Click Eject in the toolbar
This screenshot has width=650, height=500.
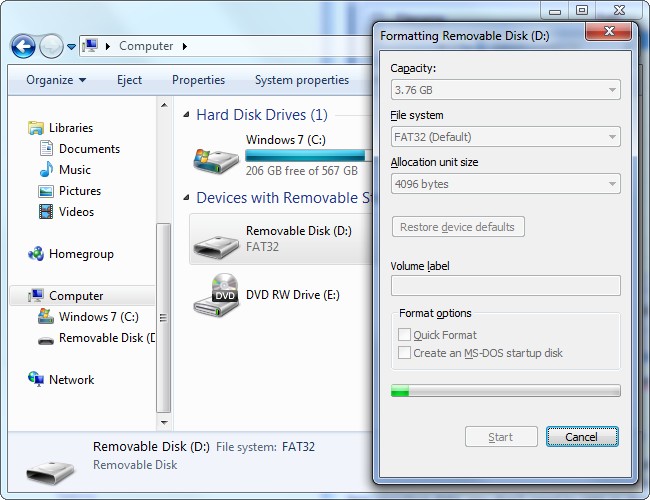pos(129,80)
